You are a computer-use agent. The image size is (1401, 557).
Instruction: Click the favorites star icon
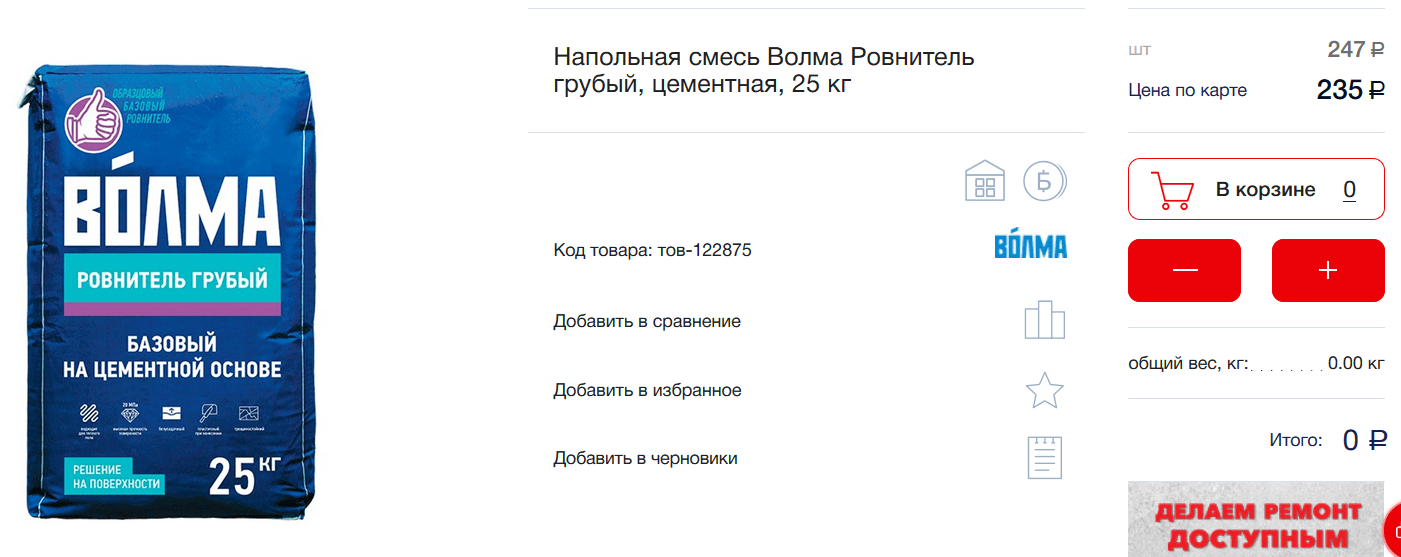(x=1045, y=390)
